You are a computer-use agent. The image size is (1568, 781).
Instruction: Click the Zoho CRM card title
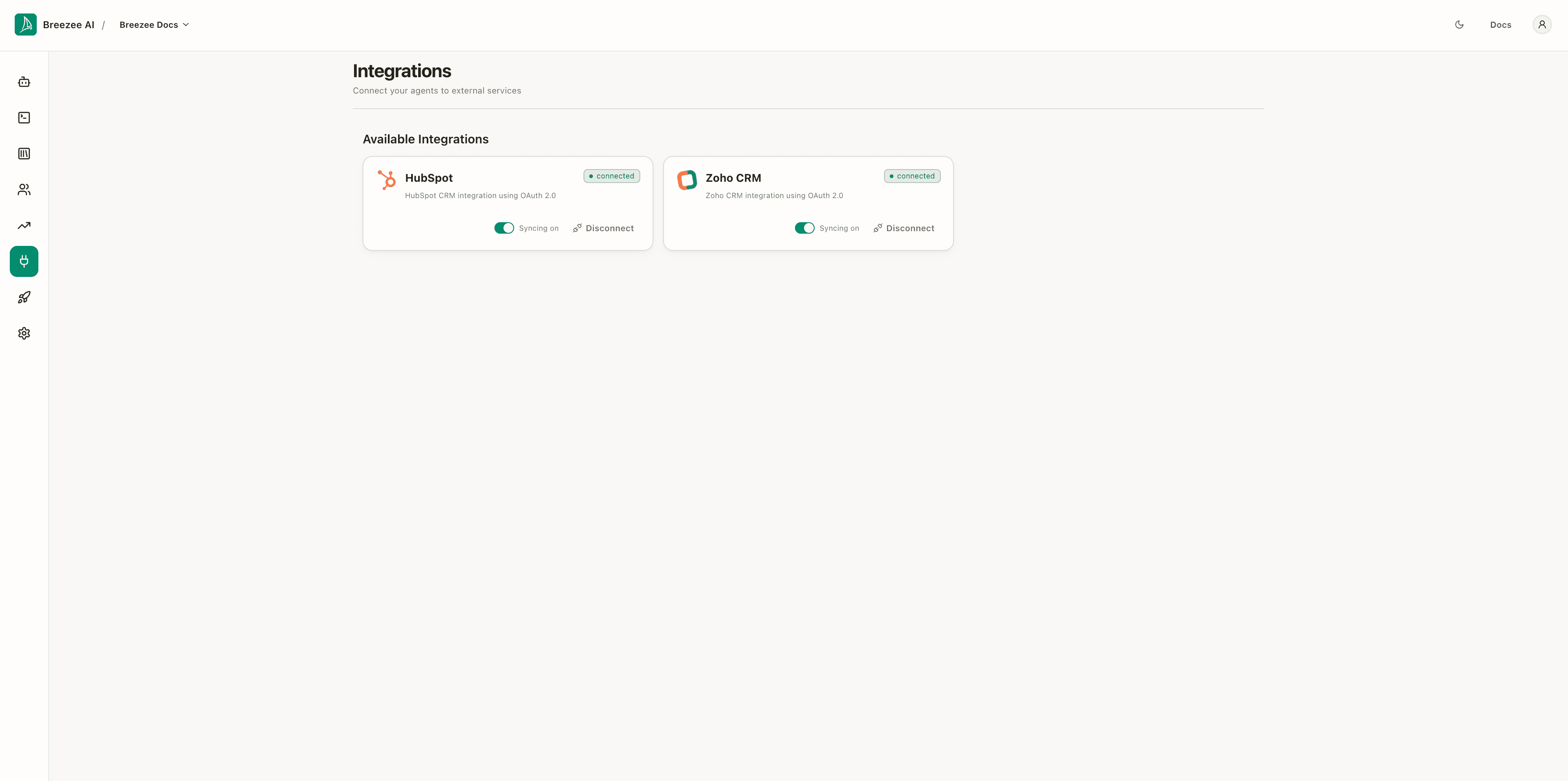point(733,178)
